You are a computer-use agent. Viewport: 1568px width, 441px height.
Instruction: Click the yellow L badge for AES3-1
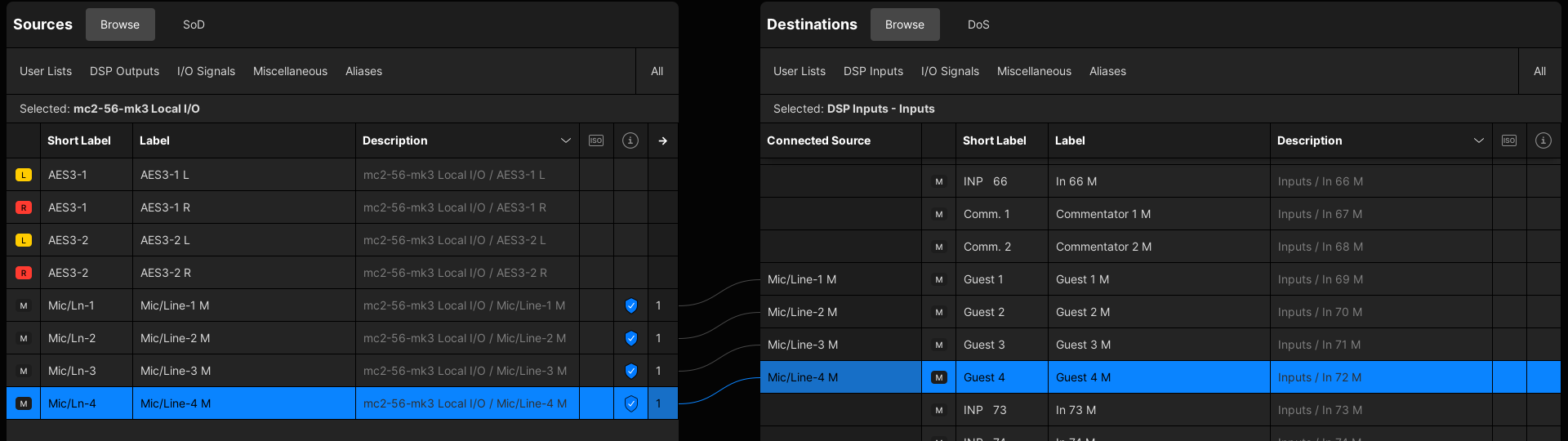pyautogui.click(x=24, y=175)
